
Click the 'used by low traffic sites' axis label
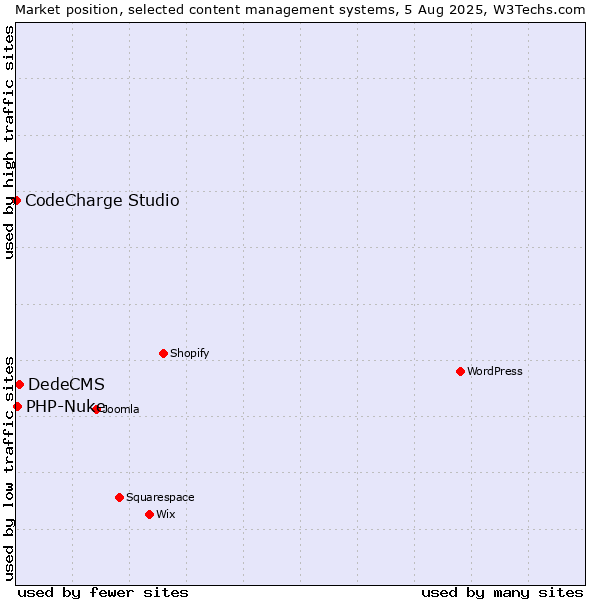click(8, 469)
